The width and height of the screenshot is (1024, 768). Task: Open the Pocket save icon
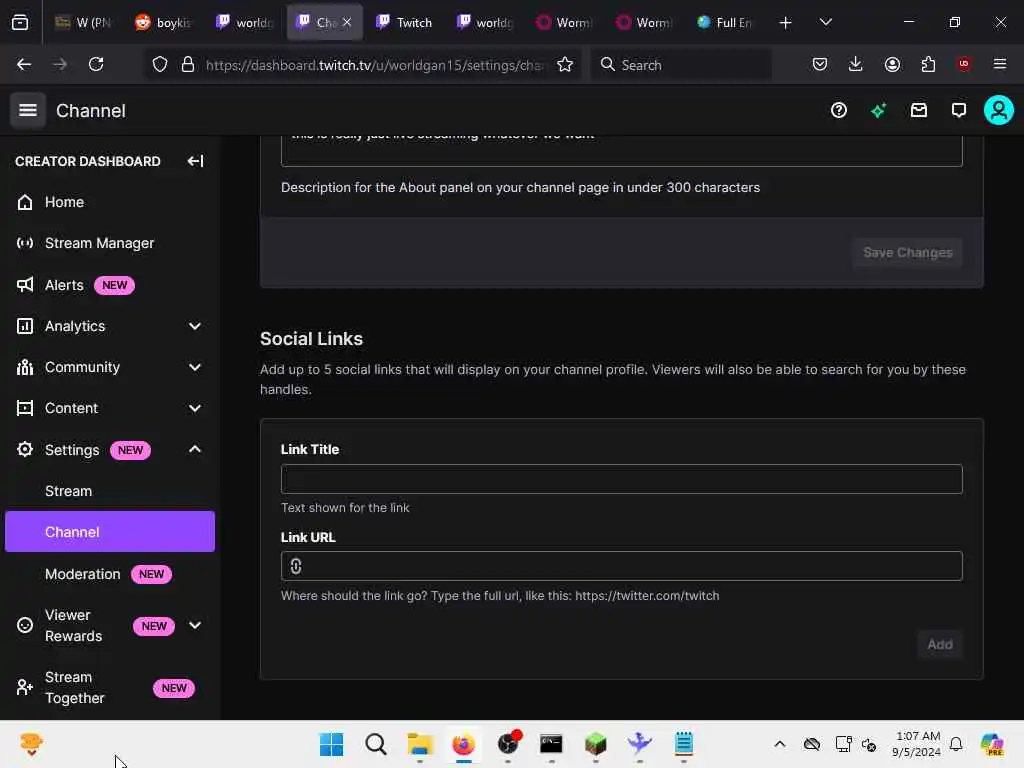tap(820, 64)
